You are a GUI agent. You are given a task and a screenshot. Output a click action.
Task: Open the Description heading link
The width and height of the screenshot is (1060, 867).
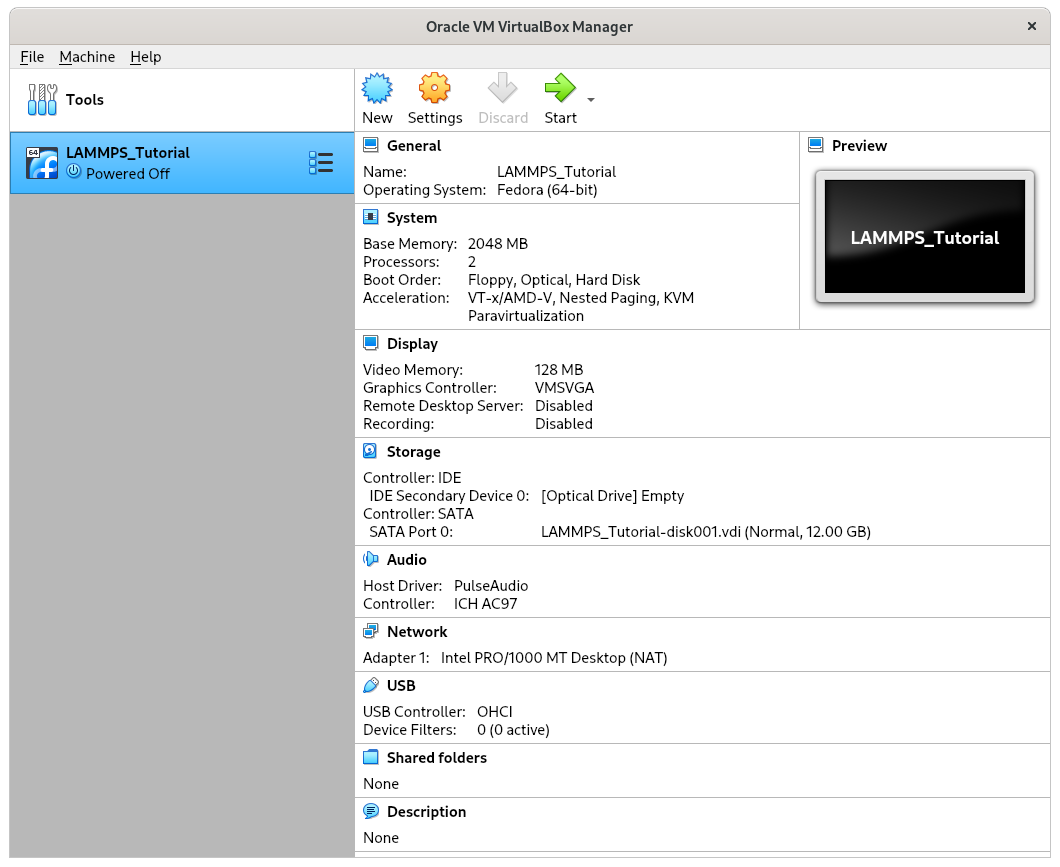(427, 812)
